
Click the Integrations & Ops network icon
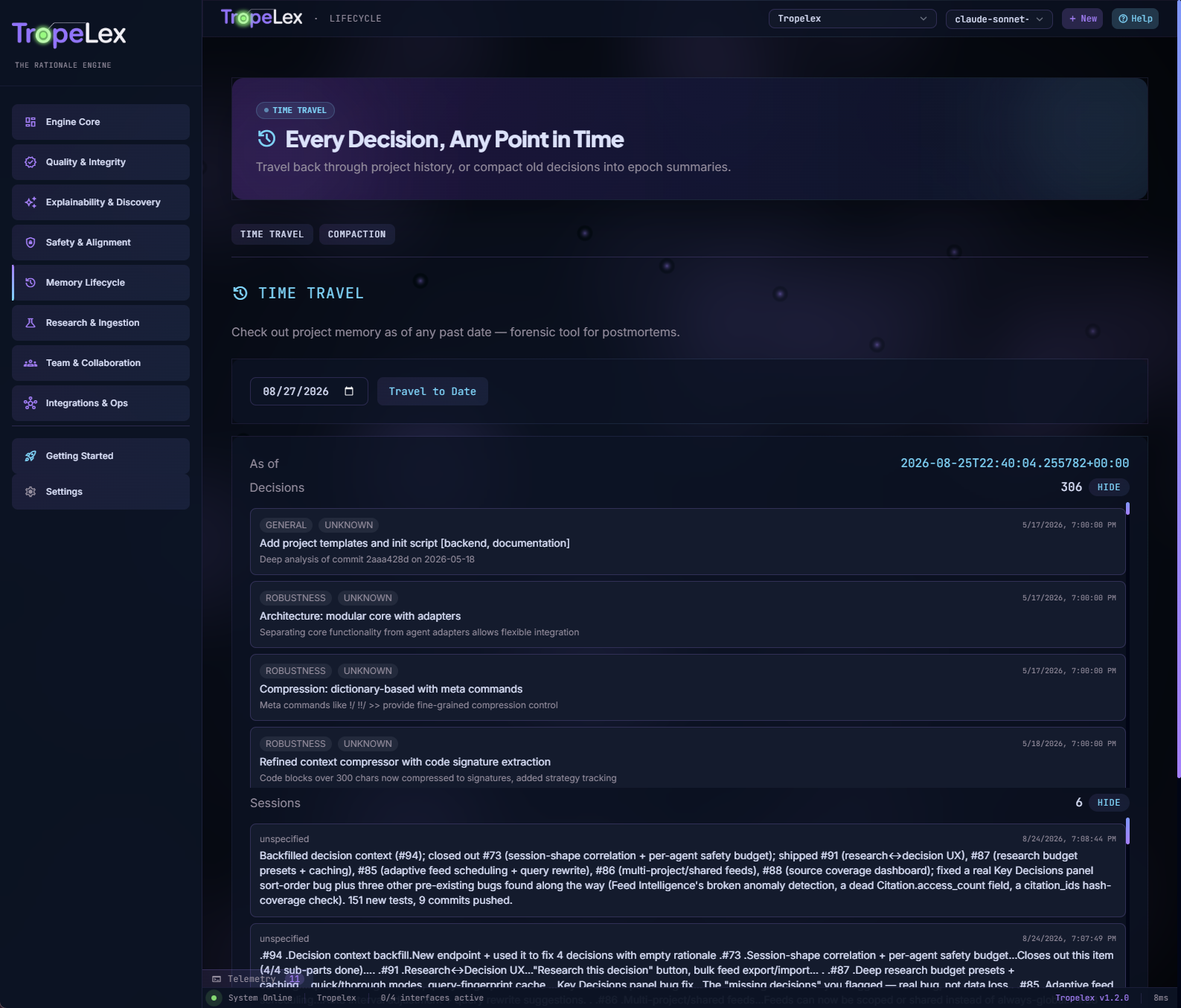pos(31,403)
